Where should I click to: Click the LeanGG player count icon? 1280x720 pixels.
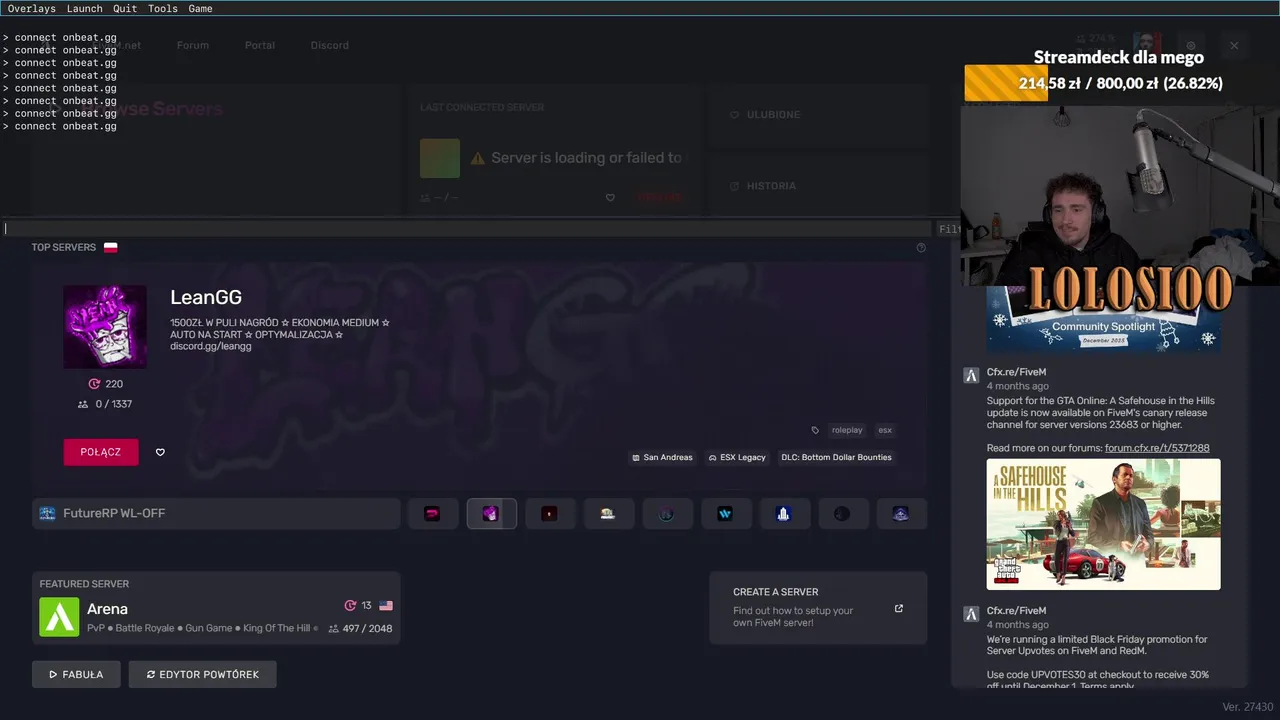pos(83,404)
